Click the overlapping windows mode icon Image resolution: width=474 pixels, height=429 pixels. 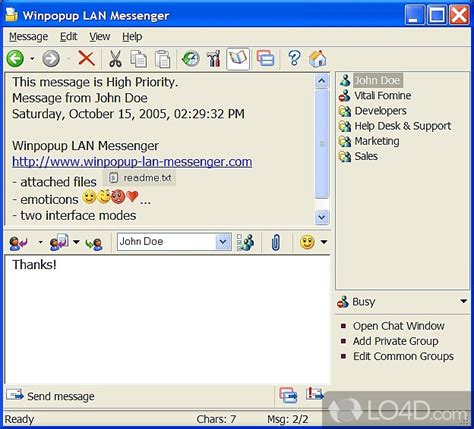click(265, 59)
